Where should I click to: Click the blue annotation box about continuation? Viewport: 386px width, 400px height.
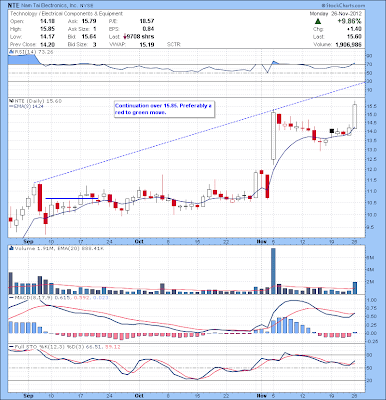click(x=164, y=109)
